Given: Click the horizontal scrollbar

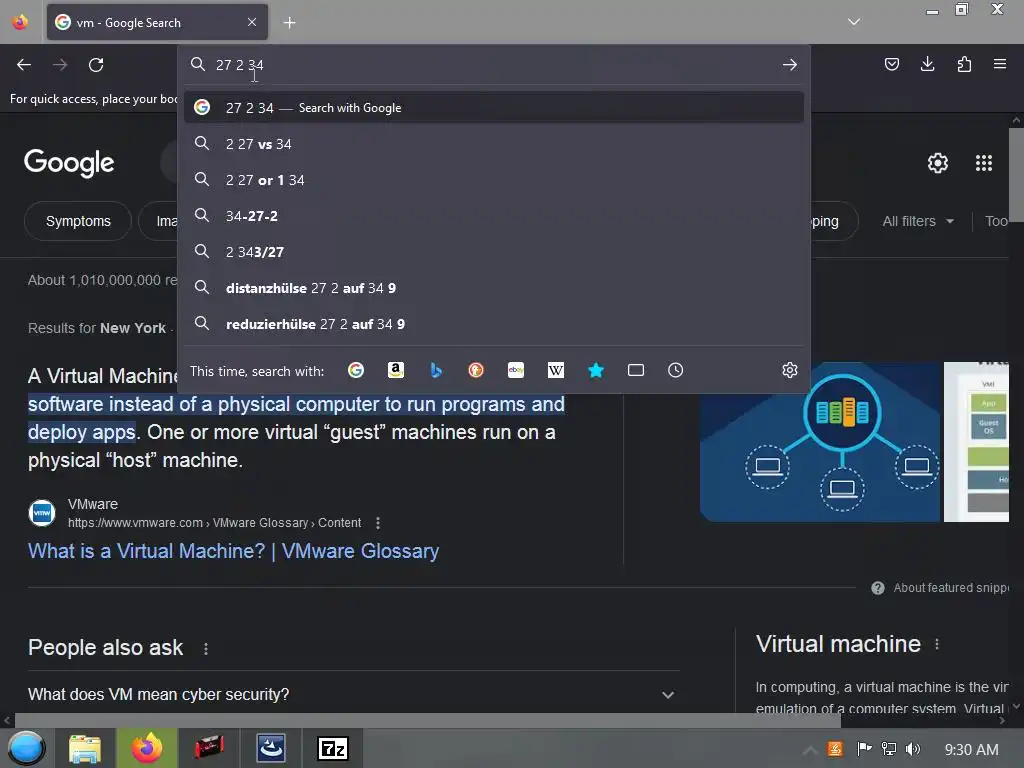Looking at the screenshot, I should [x=428, y=720].
